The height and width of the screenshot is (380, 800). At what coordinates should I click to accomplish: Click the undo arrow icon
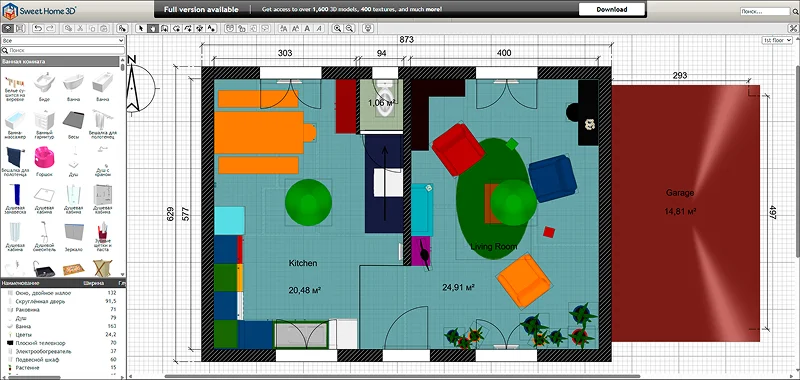click(x=38, y=29)
